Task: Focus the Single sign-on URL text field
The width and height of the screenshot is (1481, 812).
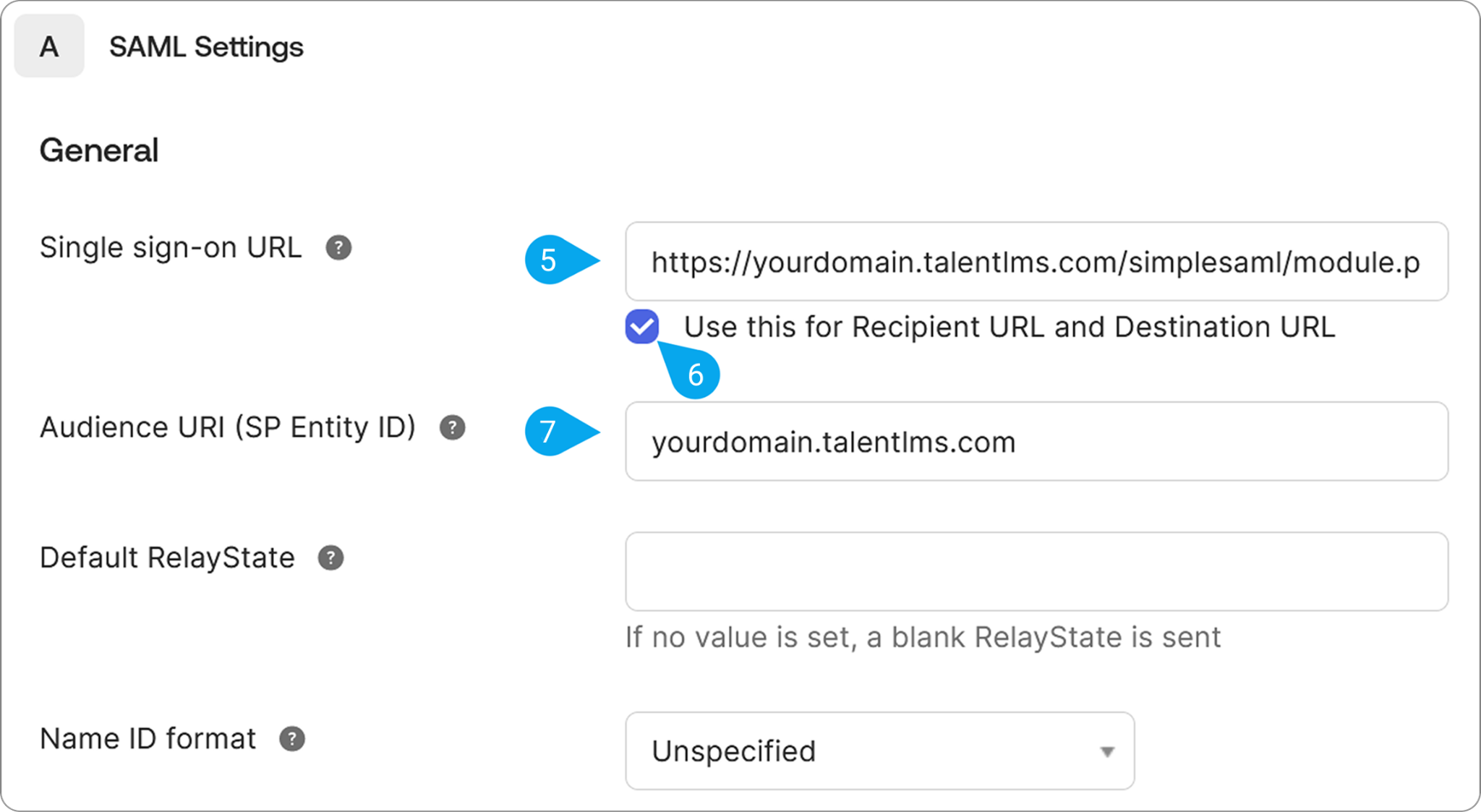Action: (x=1036, y=261)
